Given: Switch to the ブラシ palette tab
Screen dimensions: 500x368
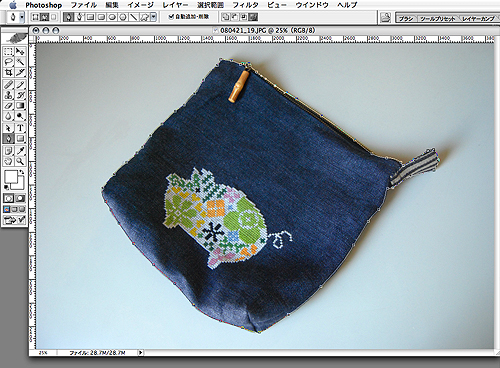Looking at the screenshot, I should [406, 19].
